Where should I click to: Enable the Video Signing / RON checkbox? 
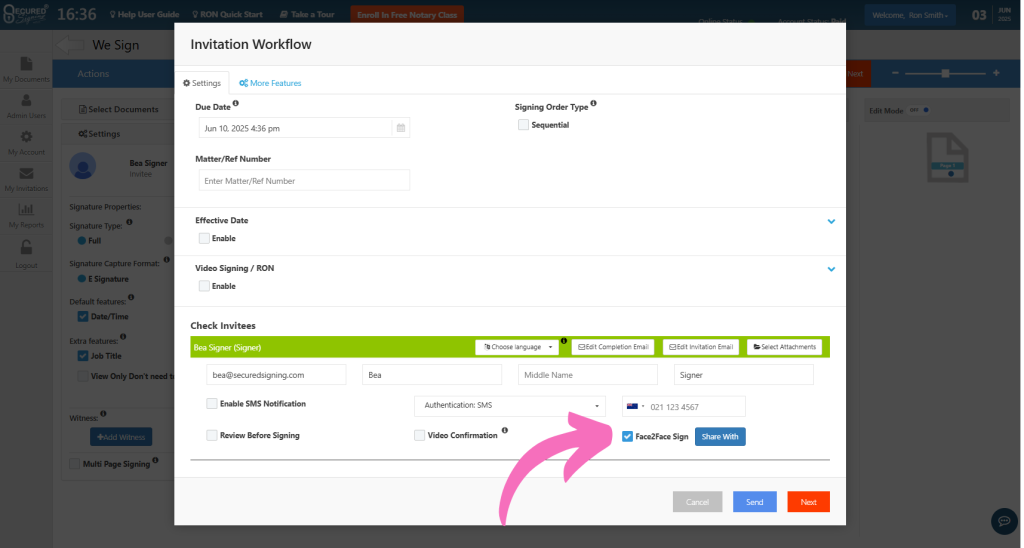click(204, 286)
